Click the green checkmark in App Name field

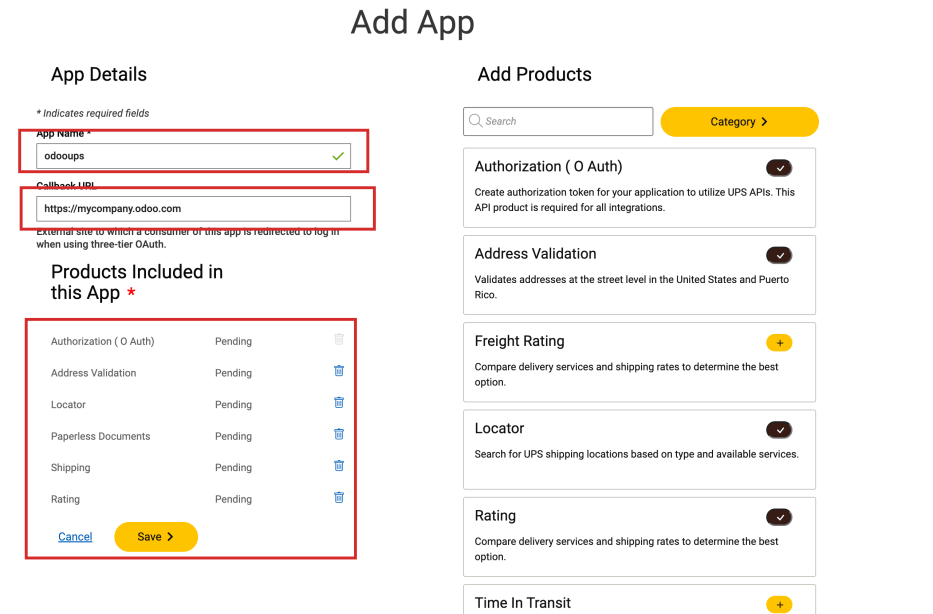pyautogui.click(x=337, y=156)
